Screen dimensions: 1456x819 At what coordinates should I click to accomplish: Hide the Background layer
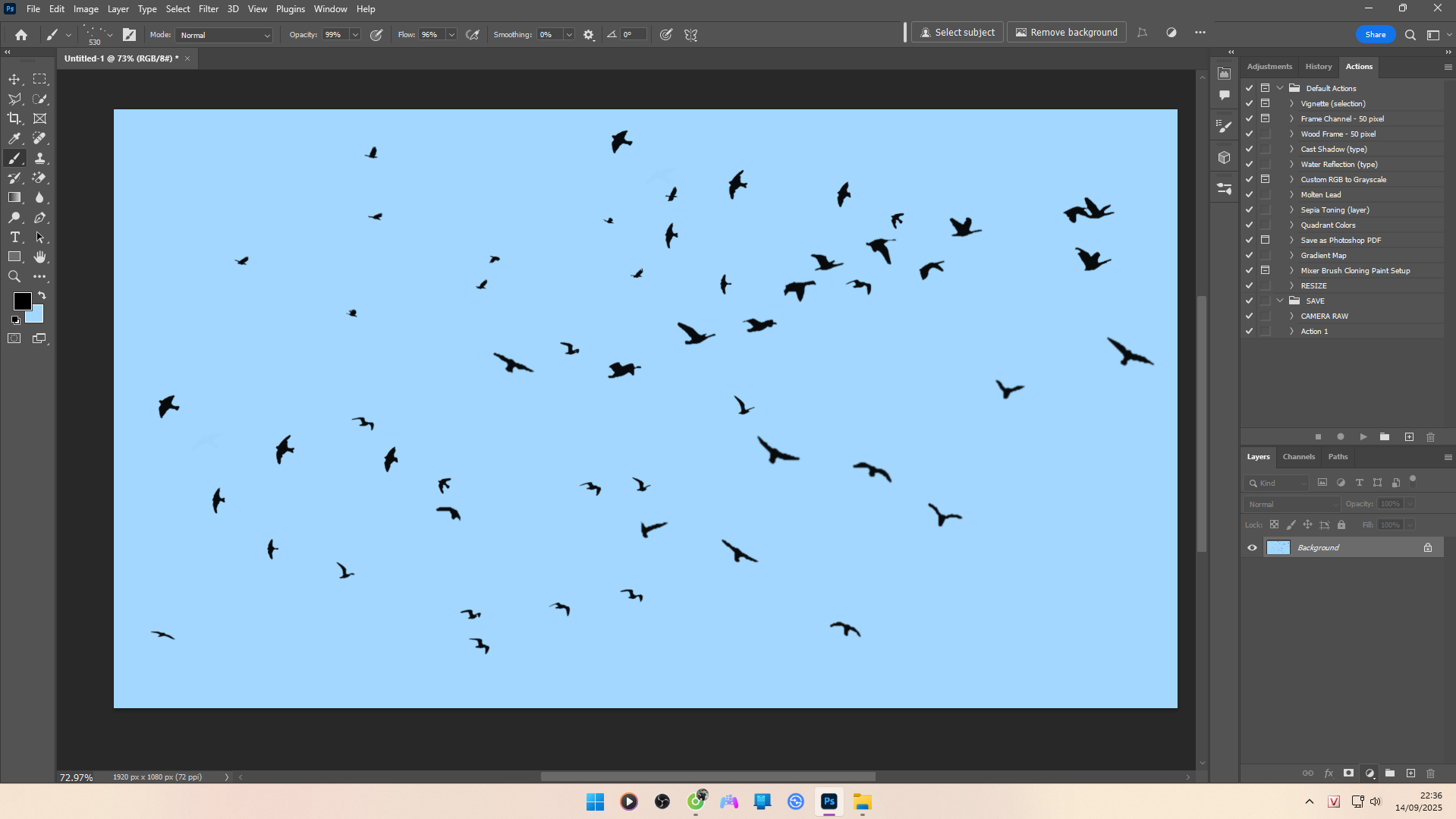click(x=1252, y=547)
